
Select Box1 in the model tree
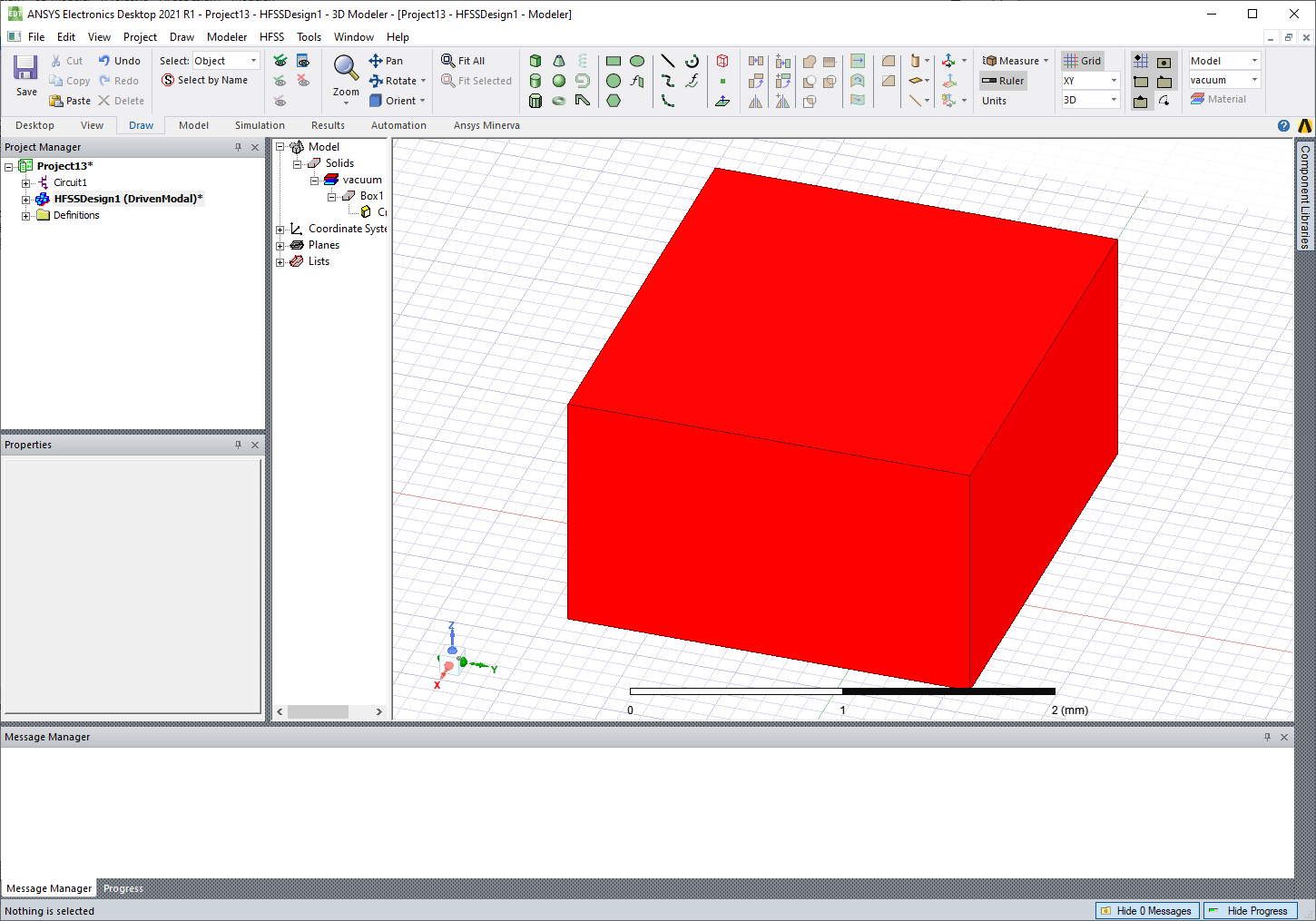pyautogui.click(x=371, y=196)
